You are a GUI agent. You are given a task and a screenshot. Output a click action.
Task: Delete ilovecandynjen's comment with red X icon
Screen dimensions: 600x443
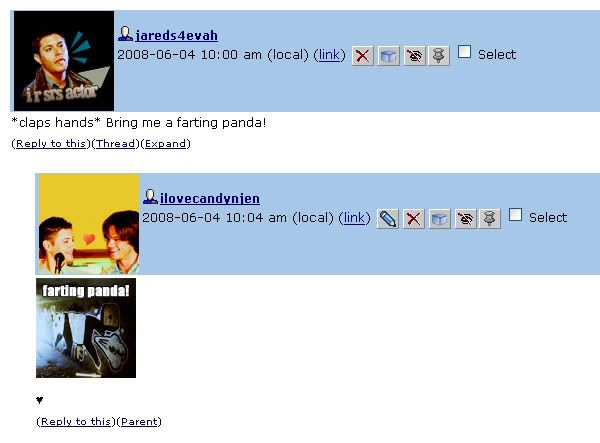414,219
